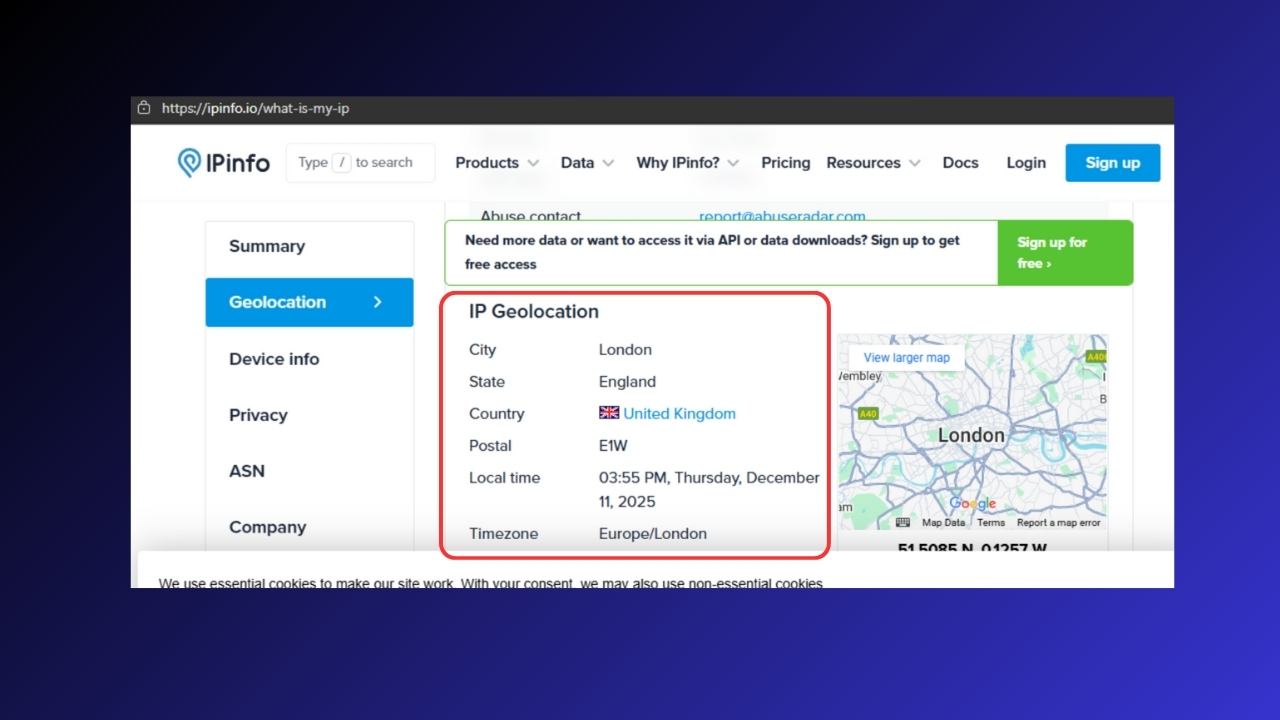Click 'View larger map'
The width and height of the screenshot is (1280, 720).
tap(907, 357)
